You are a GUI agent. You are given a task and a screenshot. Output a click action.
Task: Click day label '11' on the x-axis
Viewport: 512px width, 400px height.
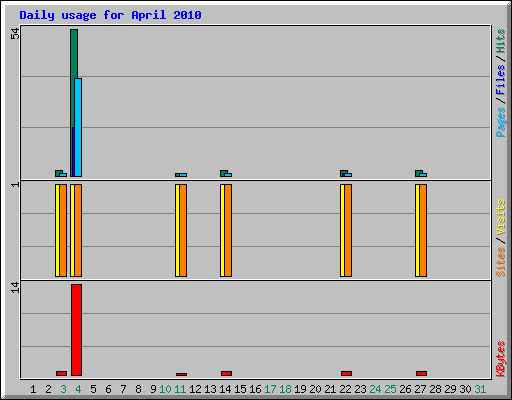180,389
